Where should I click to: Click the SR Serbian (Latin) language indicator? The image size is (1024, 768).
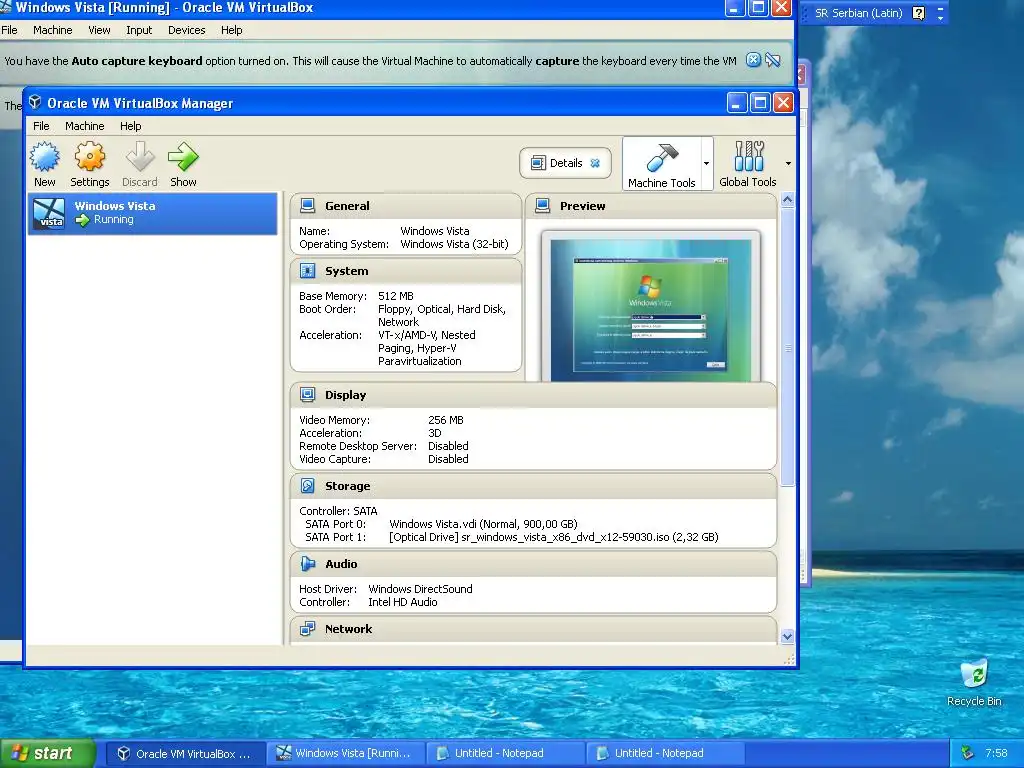pyautogui.click(x=859, y=13)
